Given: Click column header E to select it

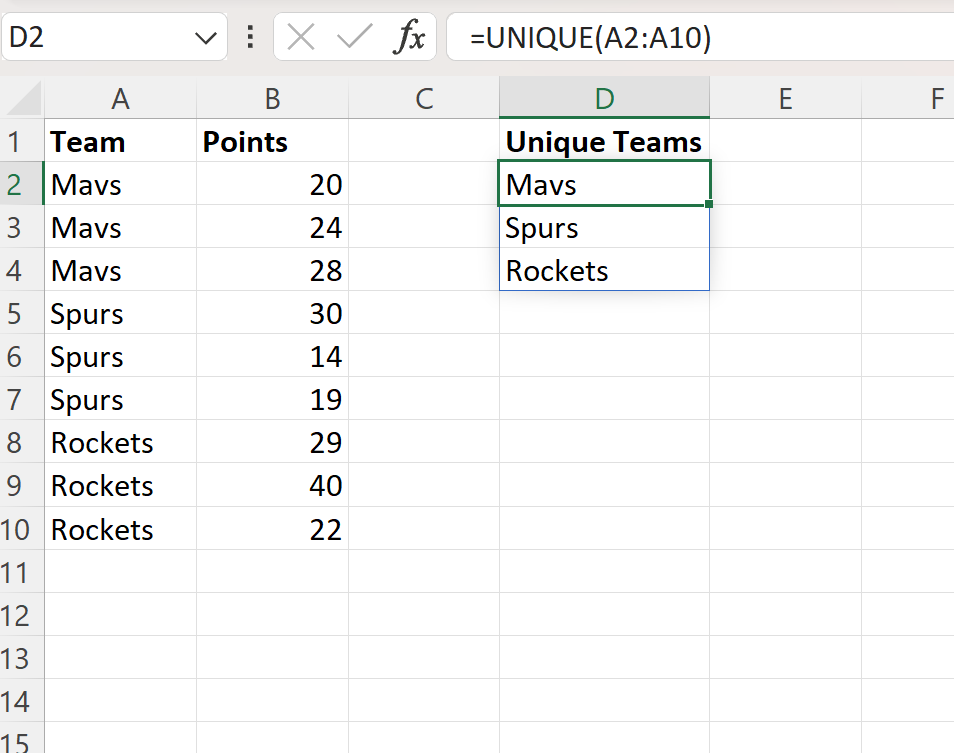Looking at the screenshot, I should click(785, 98).
